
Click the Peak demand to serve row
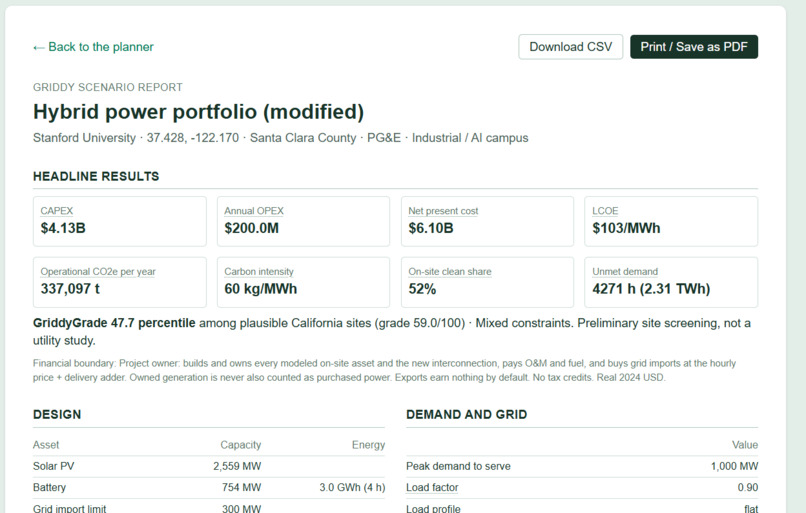coord(582,466)
